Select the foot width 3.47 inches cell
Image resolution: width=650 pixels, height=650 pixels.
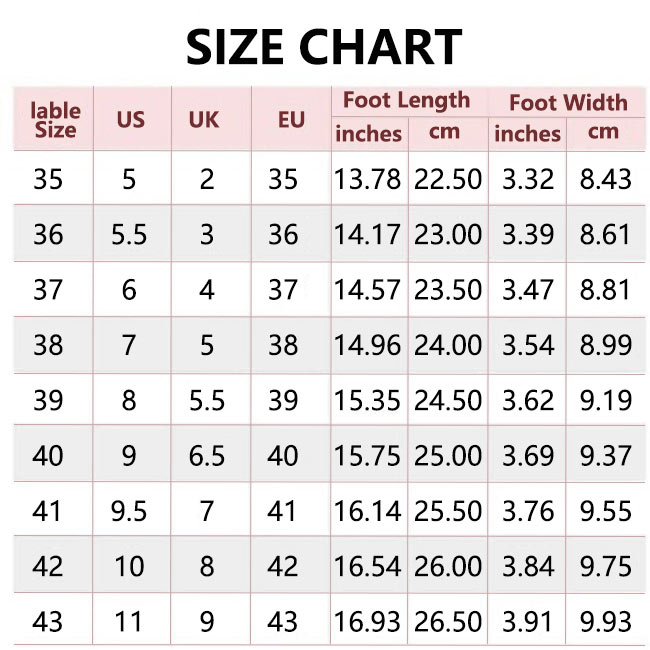coord(528,290)
